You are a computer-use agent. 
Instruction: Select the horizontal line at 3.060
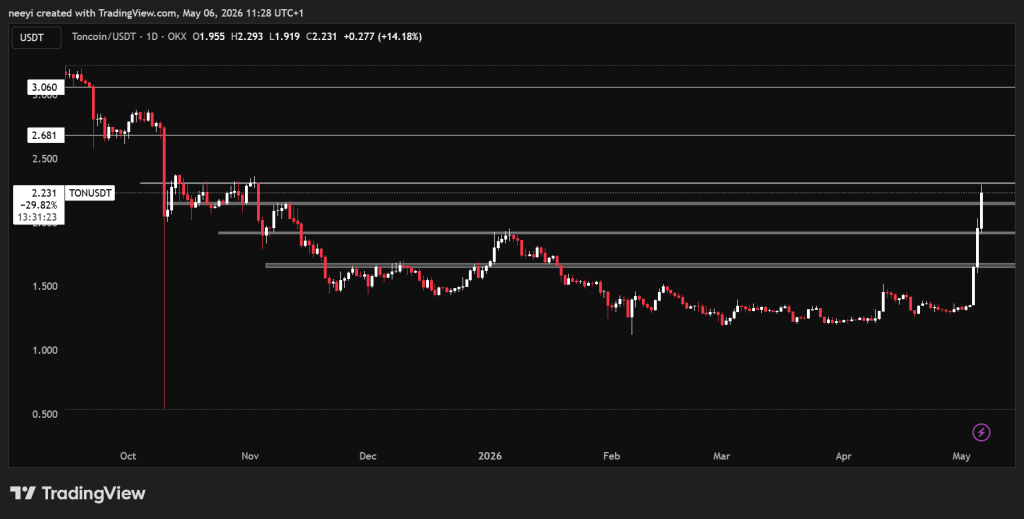click(x=539, y=87)
